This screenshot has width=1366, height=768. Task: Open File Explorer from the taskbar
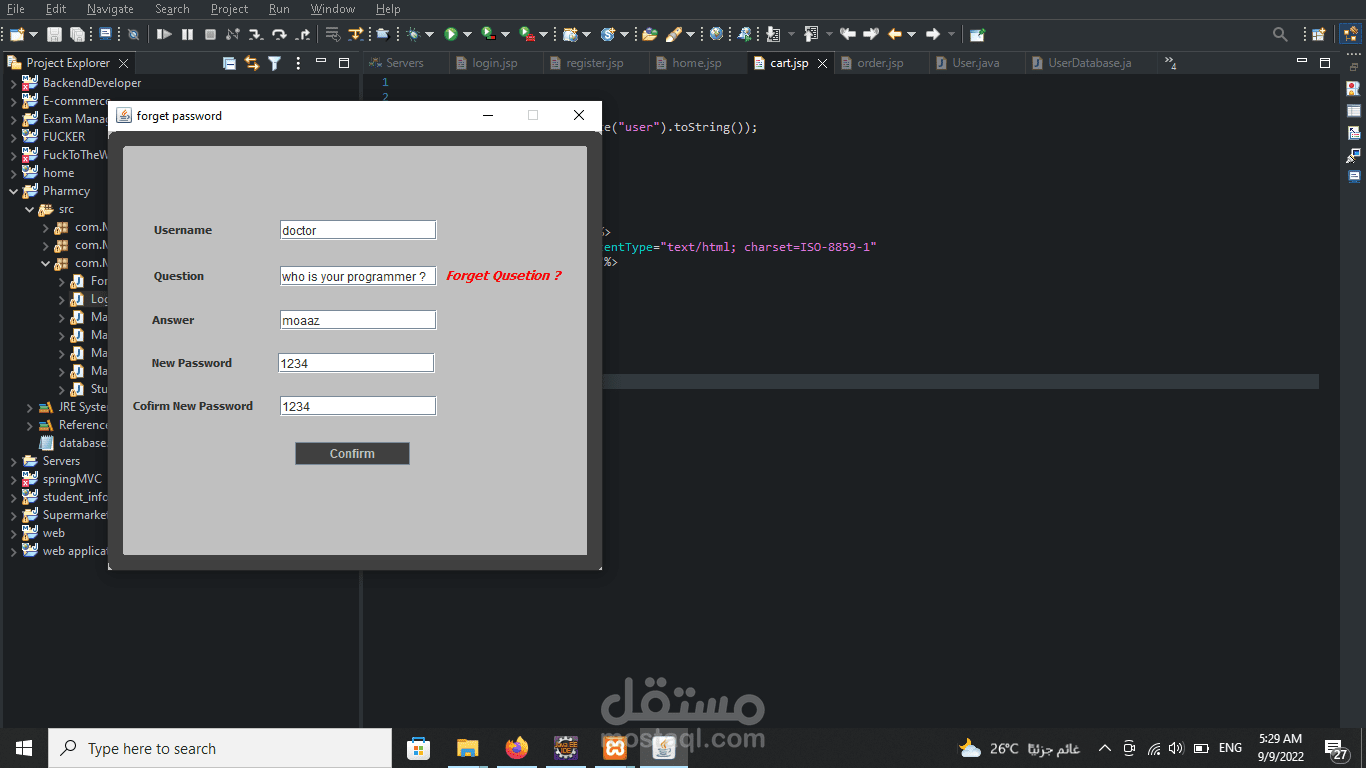coord(468,748)
